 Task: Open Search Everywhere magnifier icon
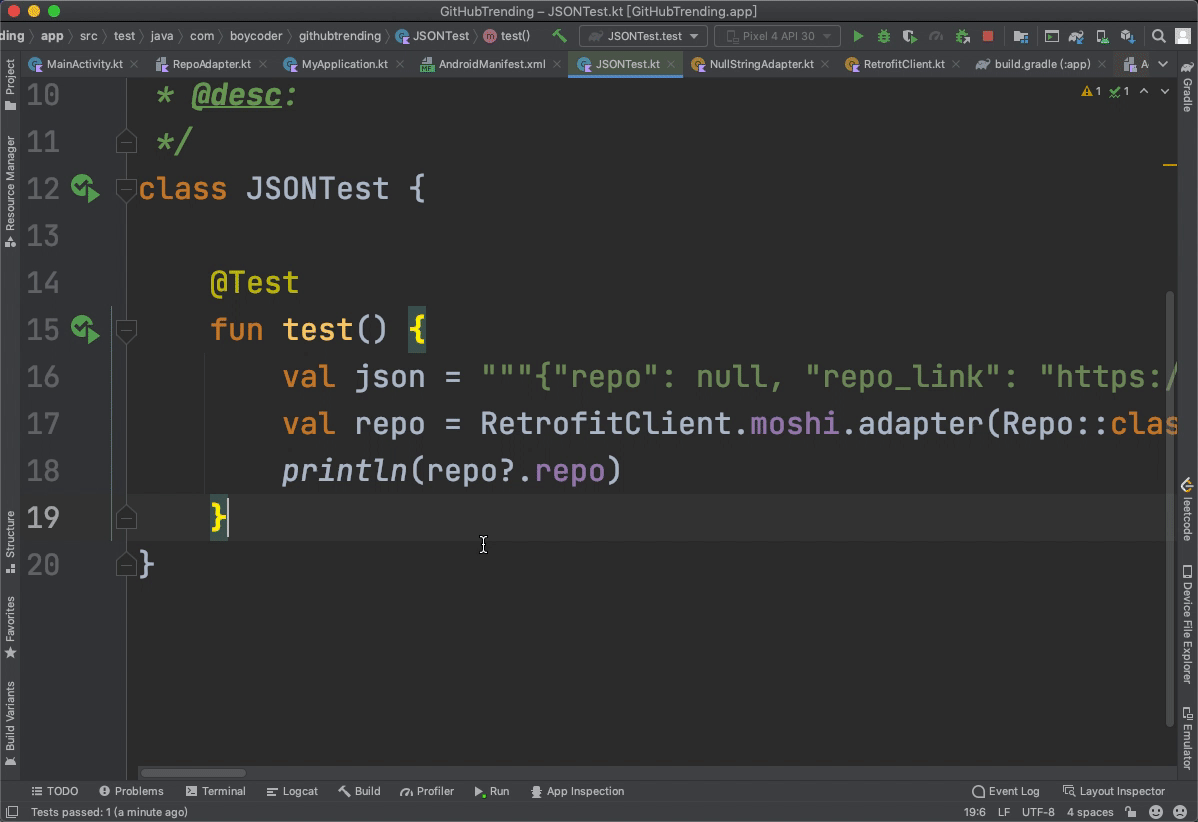[x=1159, y=36]
